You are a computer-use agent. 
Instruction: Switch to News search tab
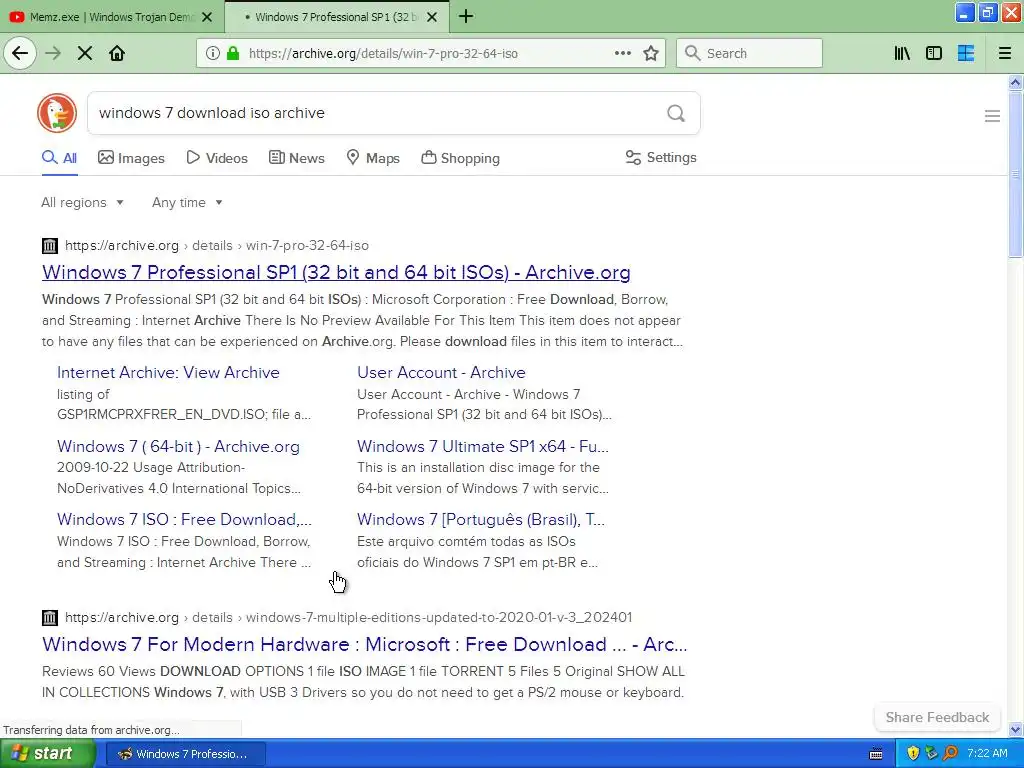[x=296, y=158]
